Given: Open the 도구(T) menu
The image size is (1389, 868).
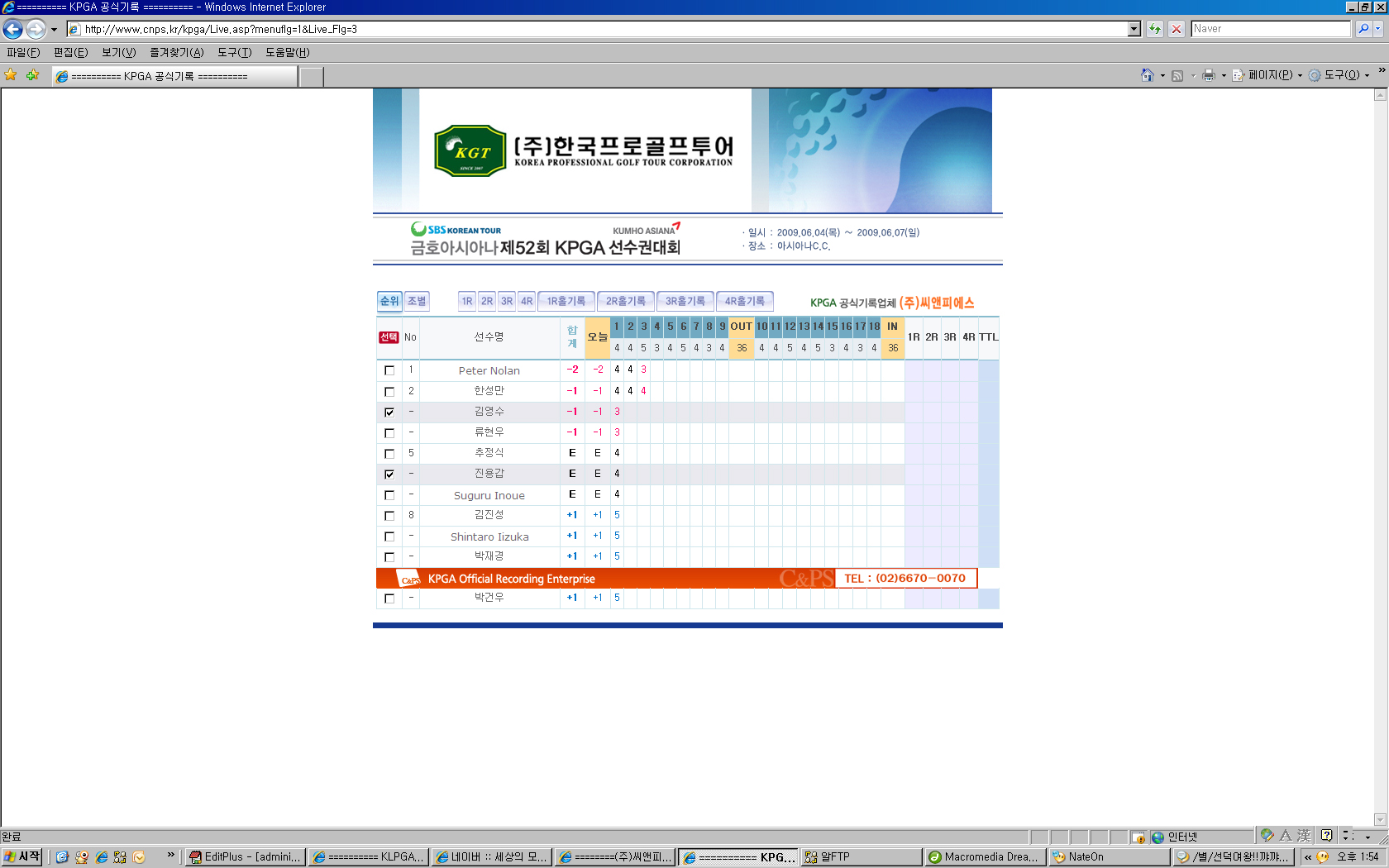Looking at the screenshot, I should coord(234,52).
